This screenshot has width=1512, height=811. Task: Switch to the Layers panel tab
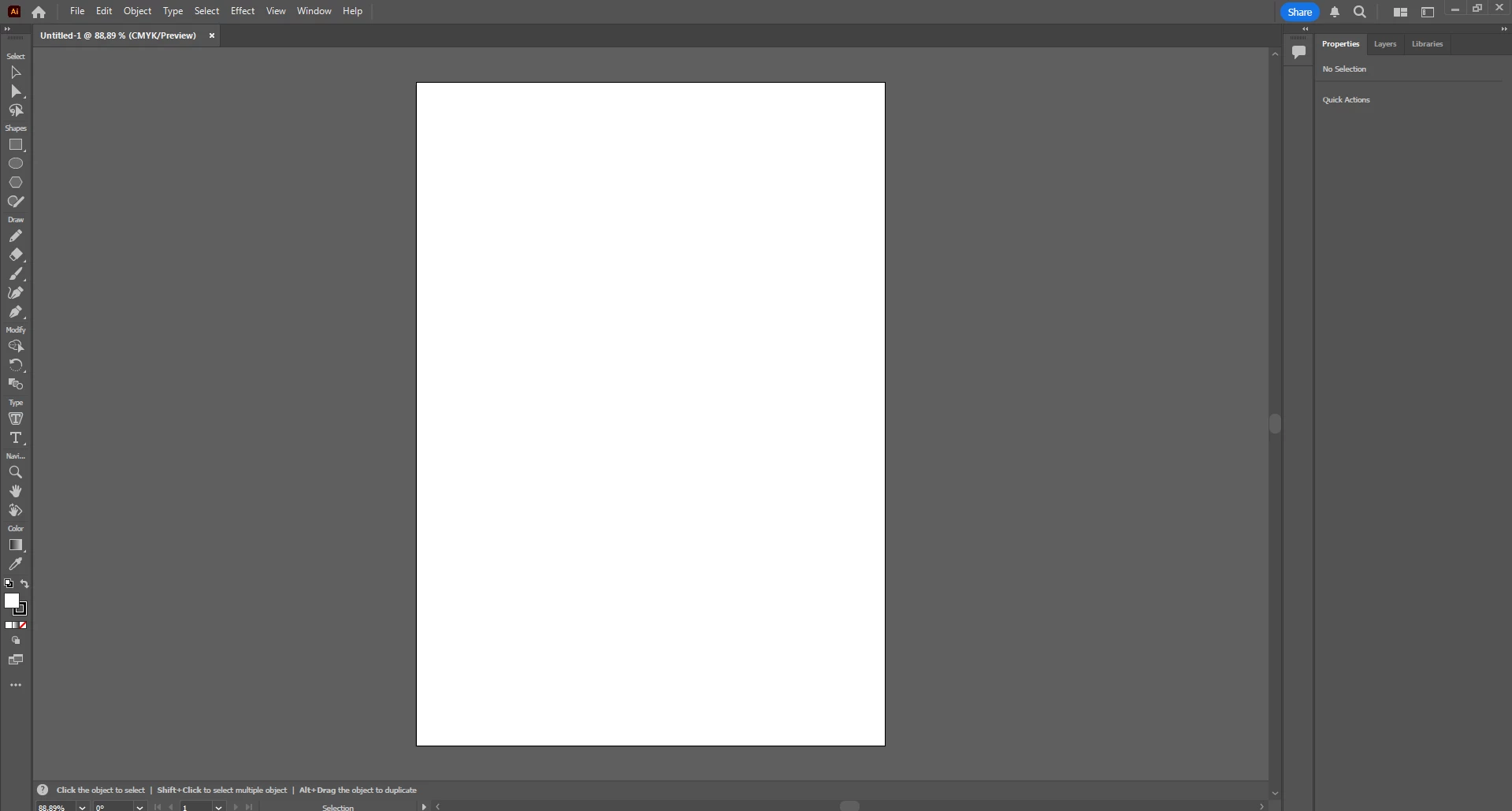click(x=1384, y=44)
